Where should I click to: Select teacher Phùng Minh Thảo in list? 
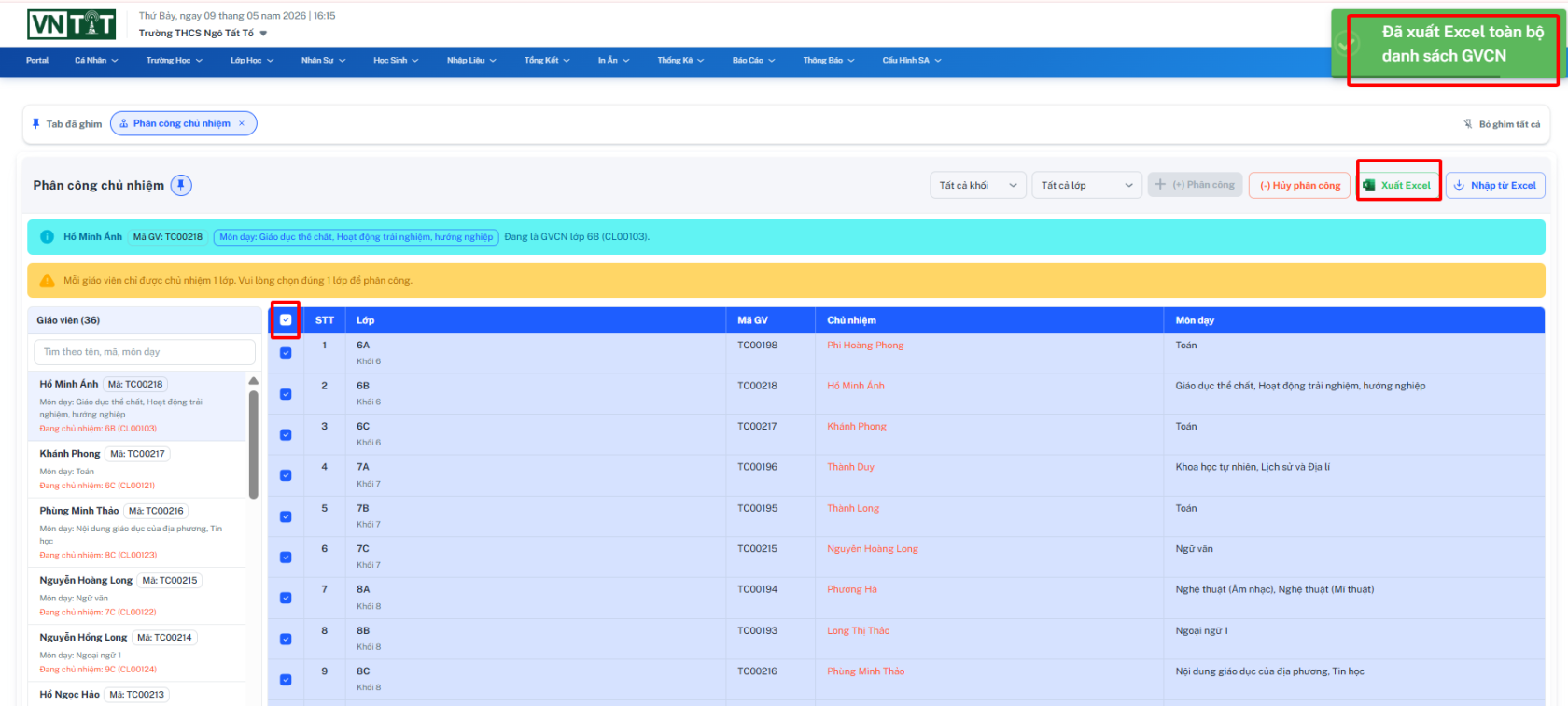click(137, 532)
